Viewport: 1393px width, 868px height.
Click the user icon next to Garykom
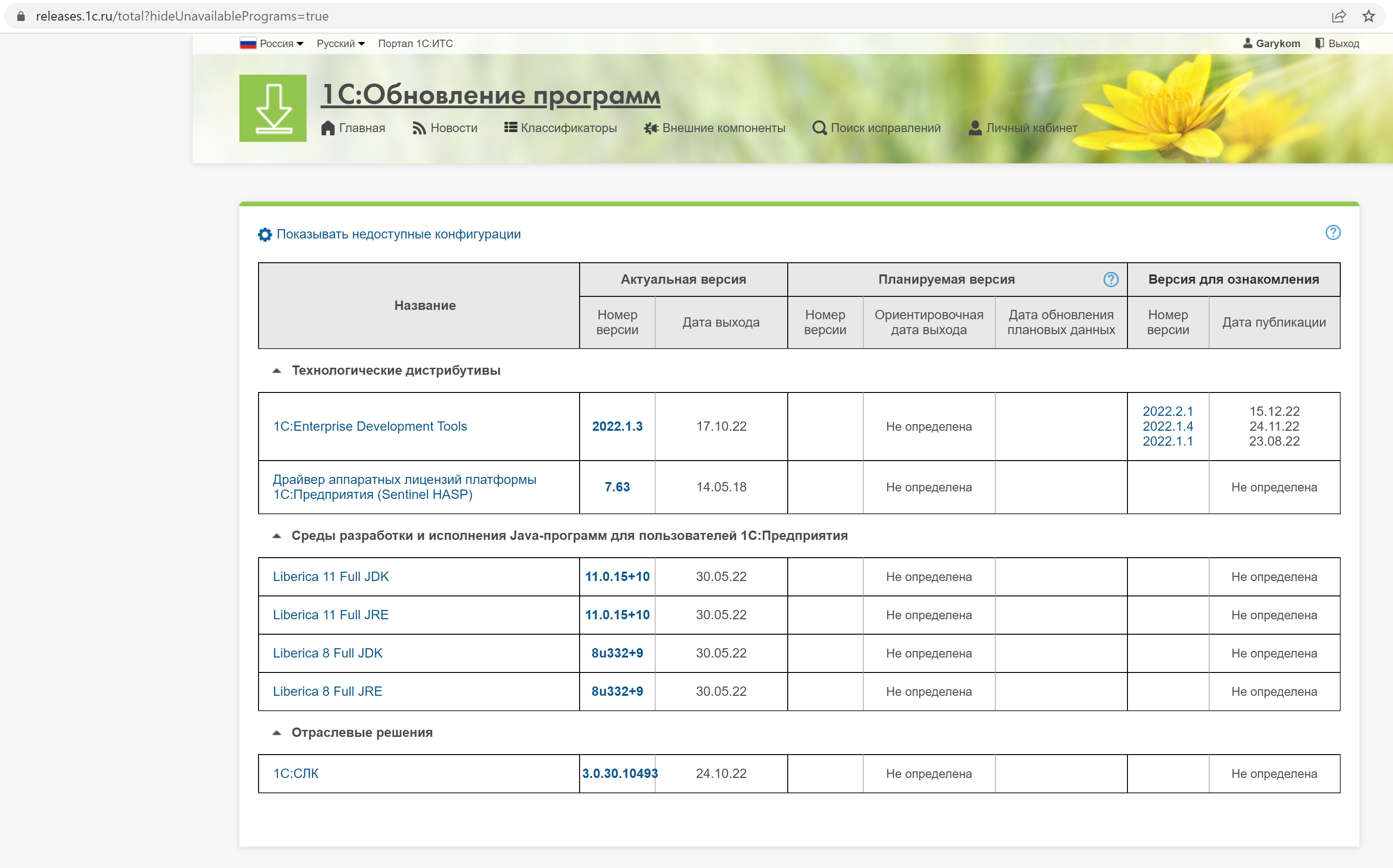coord(1247,43)
